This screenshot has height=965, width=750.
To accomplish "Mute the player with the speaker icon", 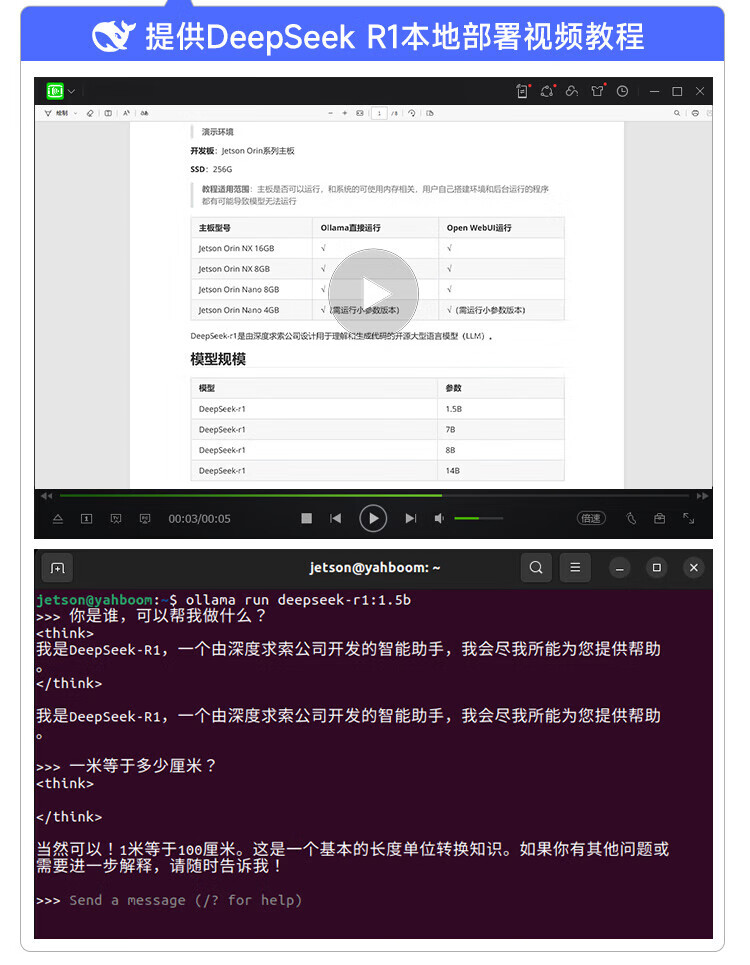I will [439, 518].
